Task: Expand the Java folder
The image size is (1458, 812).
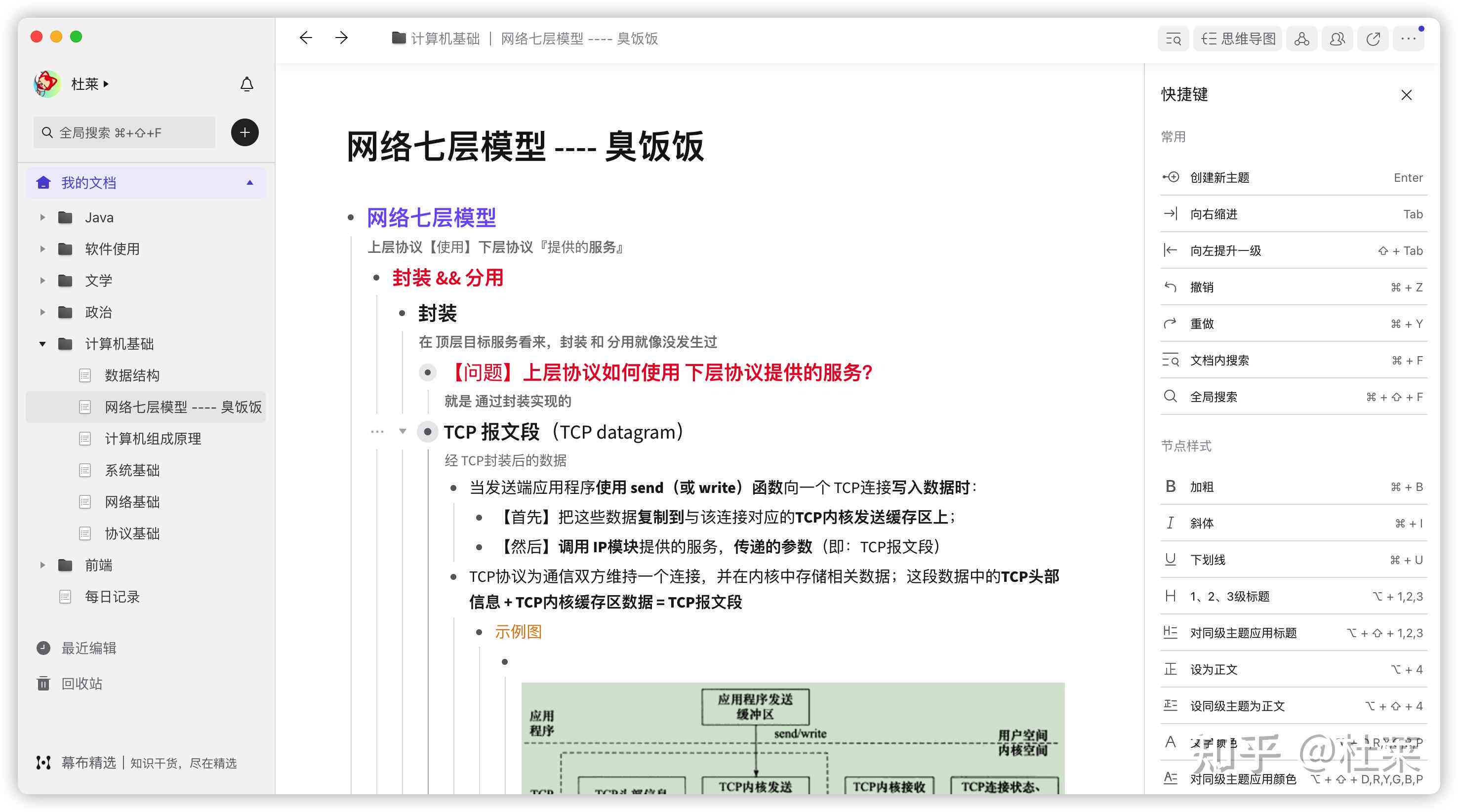Action: [42, 217]
